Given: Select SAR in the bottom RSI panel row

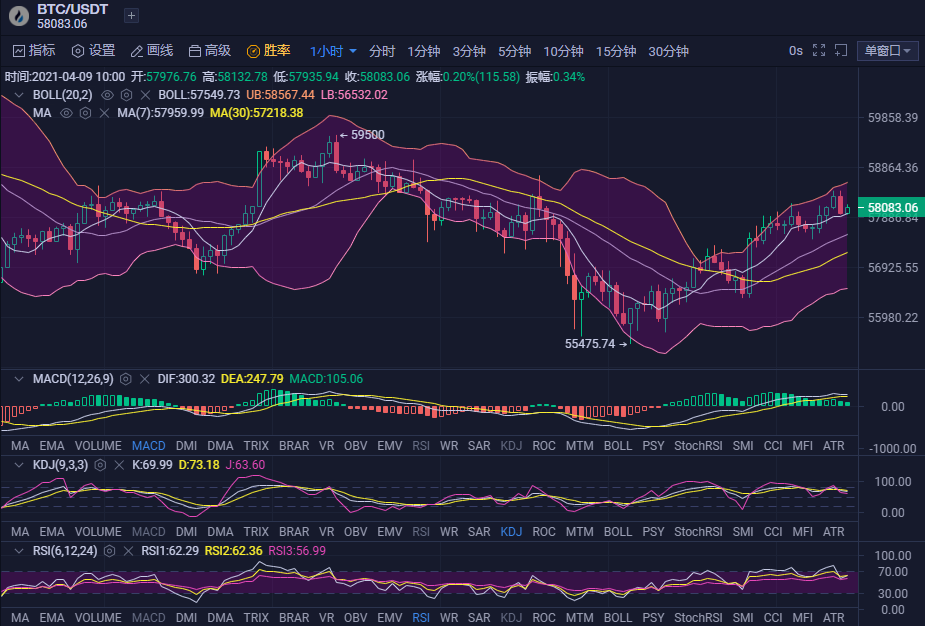Looking at the screenshot, I should pyautogui.click(x=479, y=618).
